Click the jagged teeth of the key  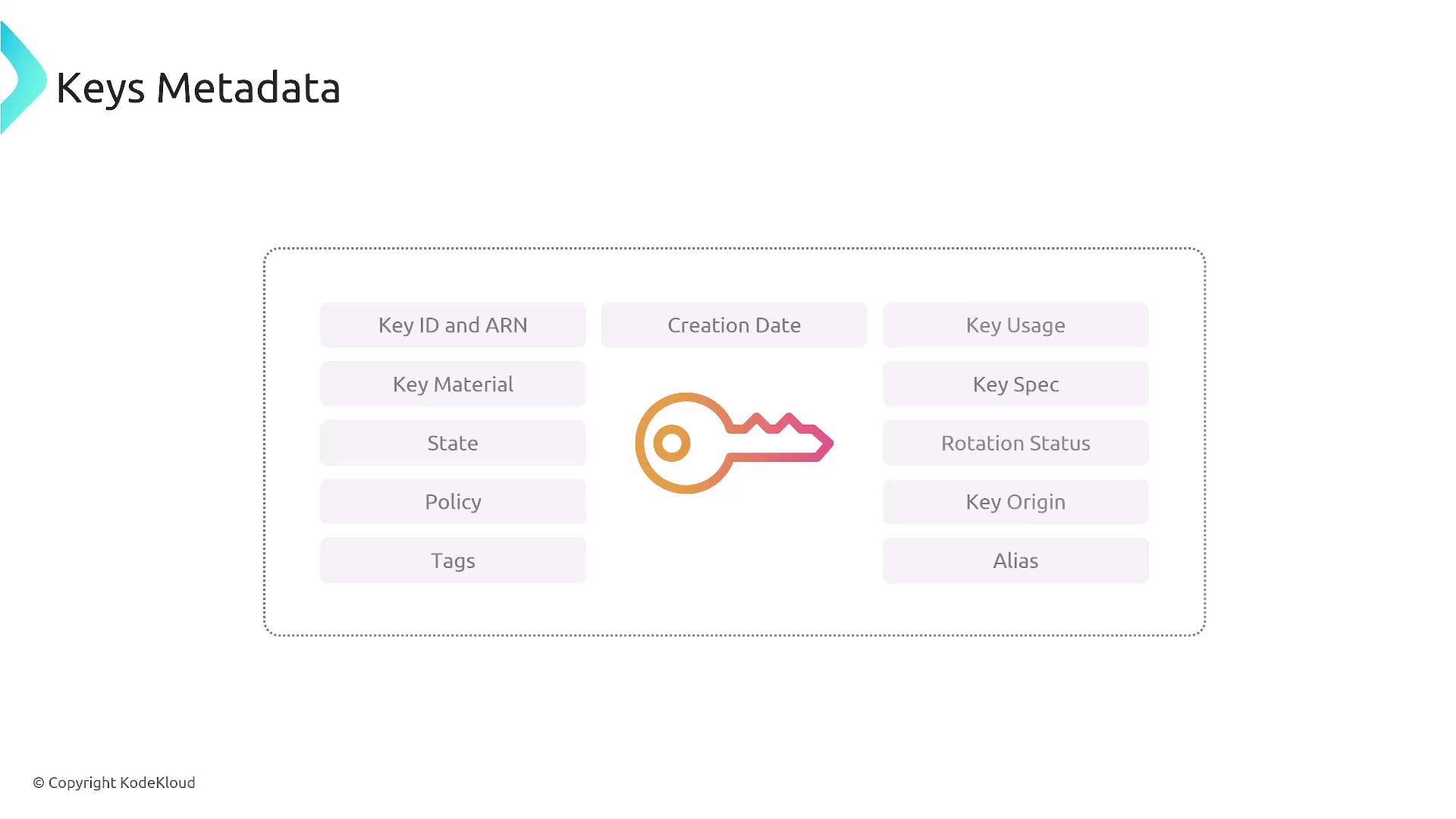773,423
